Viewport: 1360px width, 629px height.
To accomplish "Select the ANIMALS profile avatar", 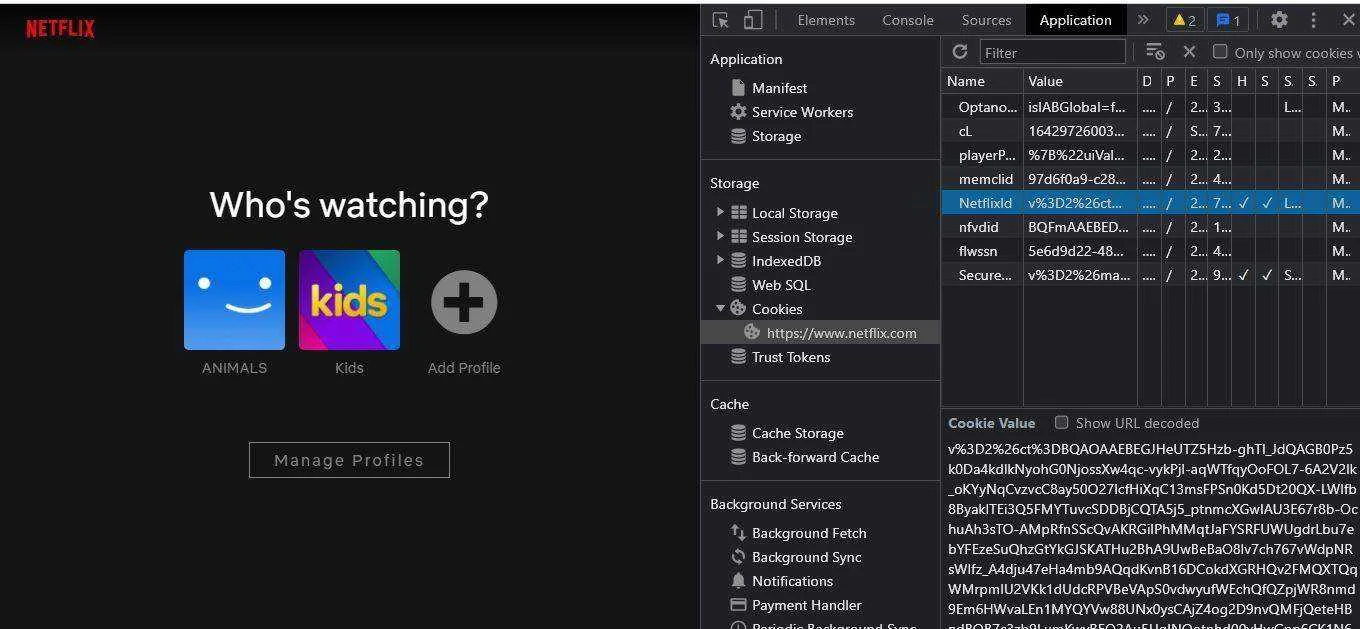I will click(x=234, y=300).
